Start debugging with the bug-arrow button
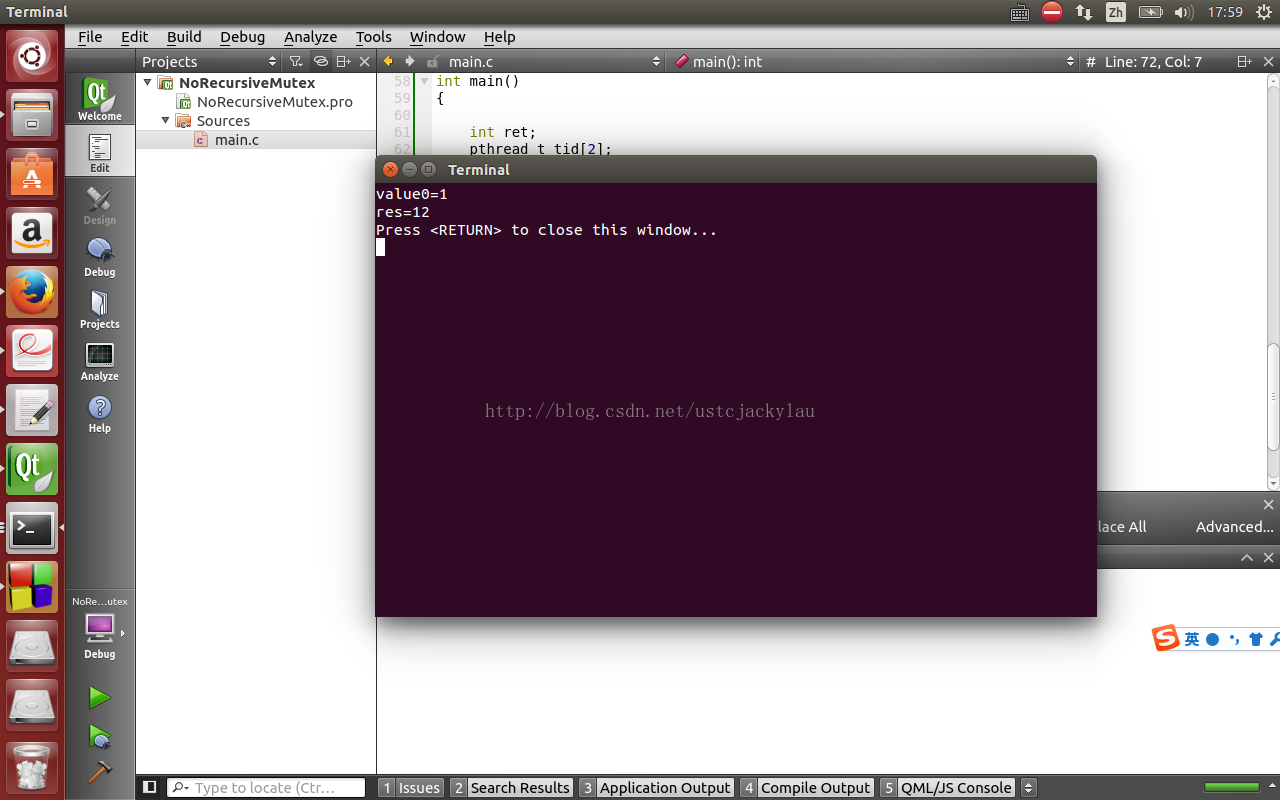Screen dimensions: 1280x800 coord(99,736)
